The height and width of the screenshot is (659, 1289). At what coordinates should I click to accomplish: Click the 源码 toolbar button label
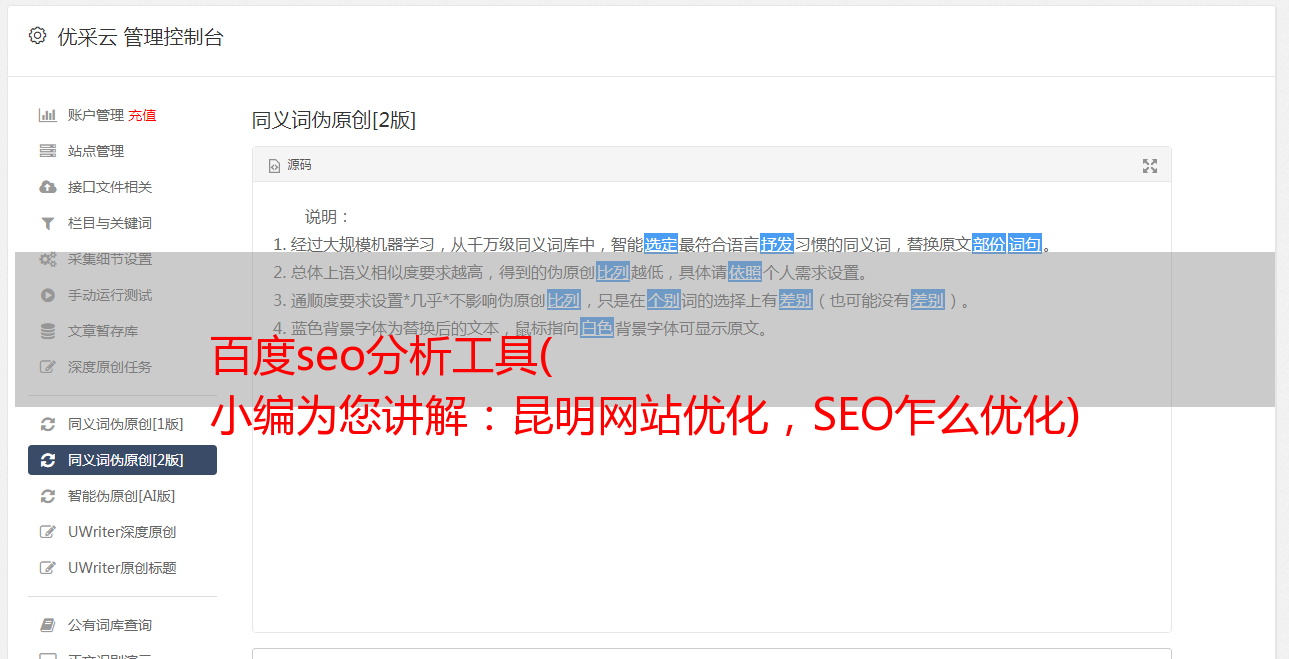click(x=300, y=165)
